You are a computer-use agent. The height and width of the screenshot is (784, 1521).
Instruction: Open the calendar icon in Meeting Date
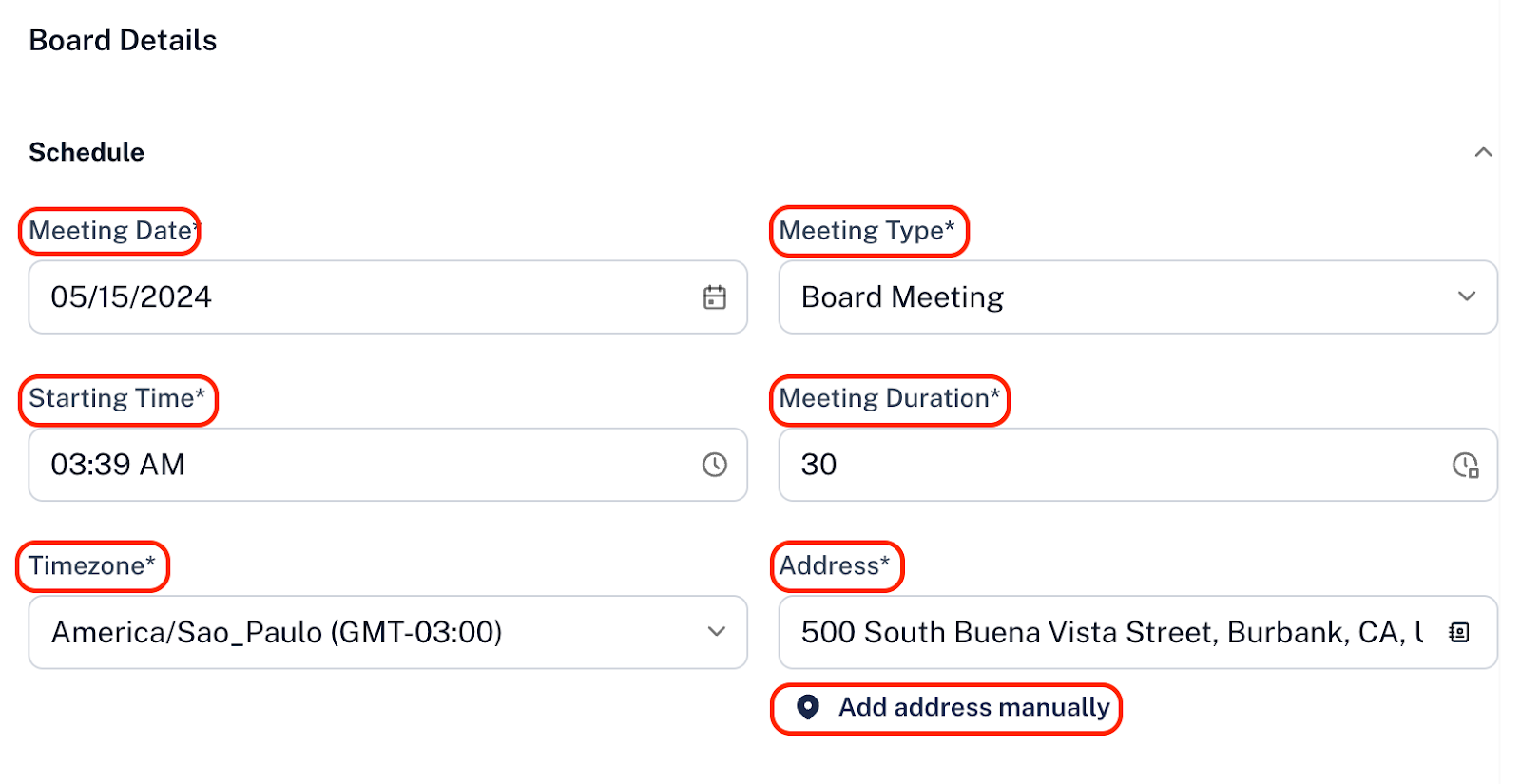pyautogui.click(x=715, y=297)
